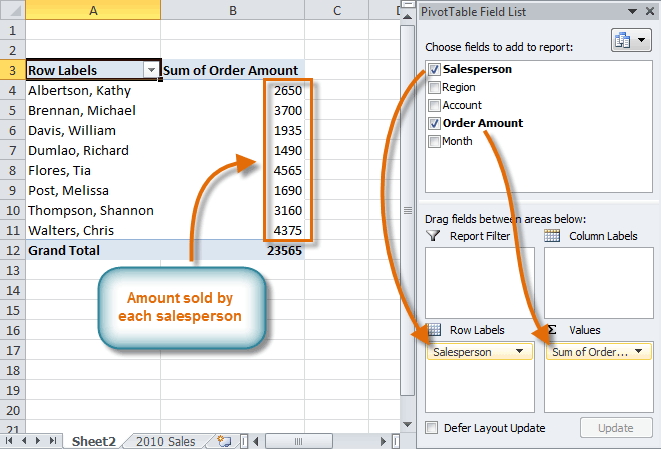Click the Update button

point(615,428)
